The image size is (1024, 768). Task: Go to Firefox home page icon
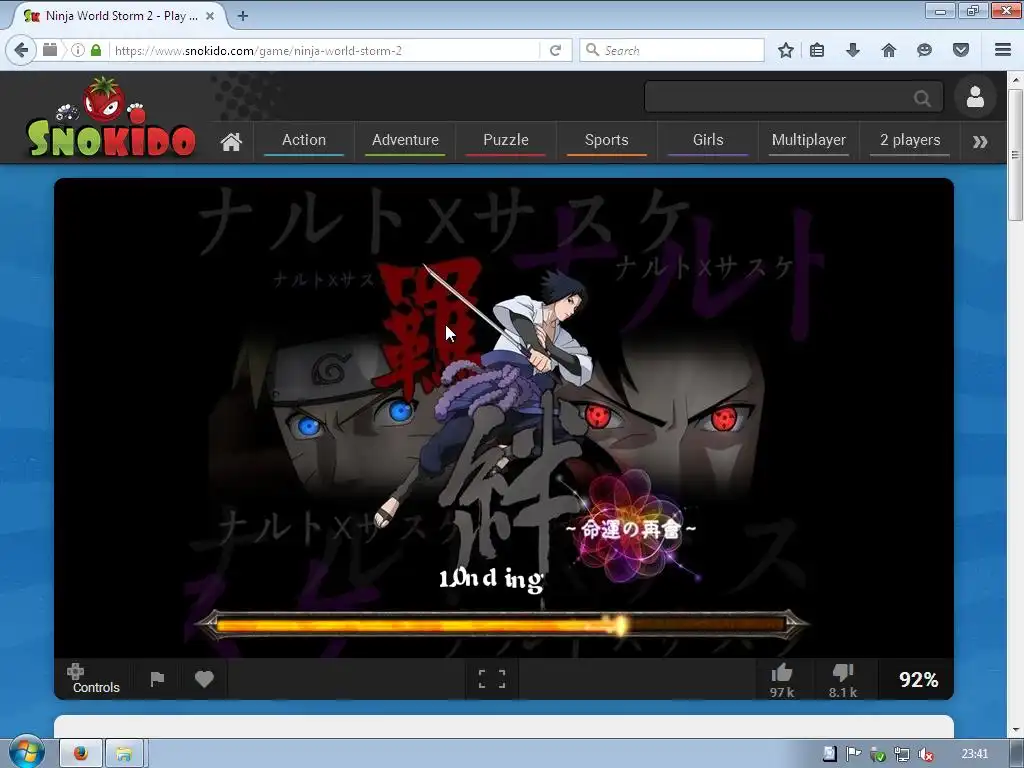pyautogui.click(x=889, y=50)
